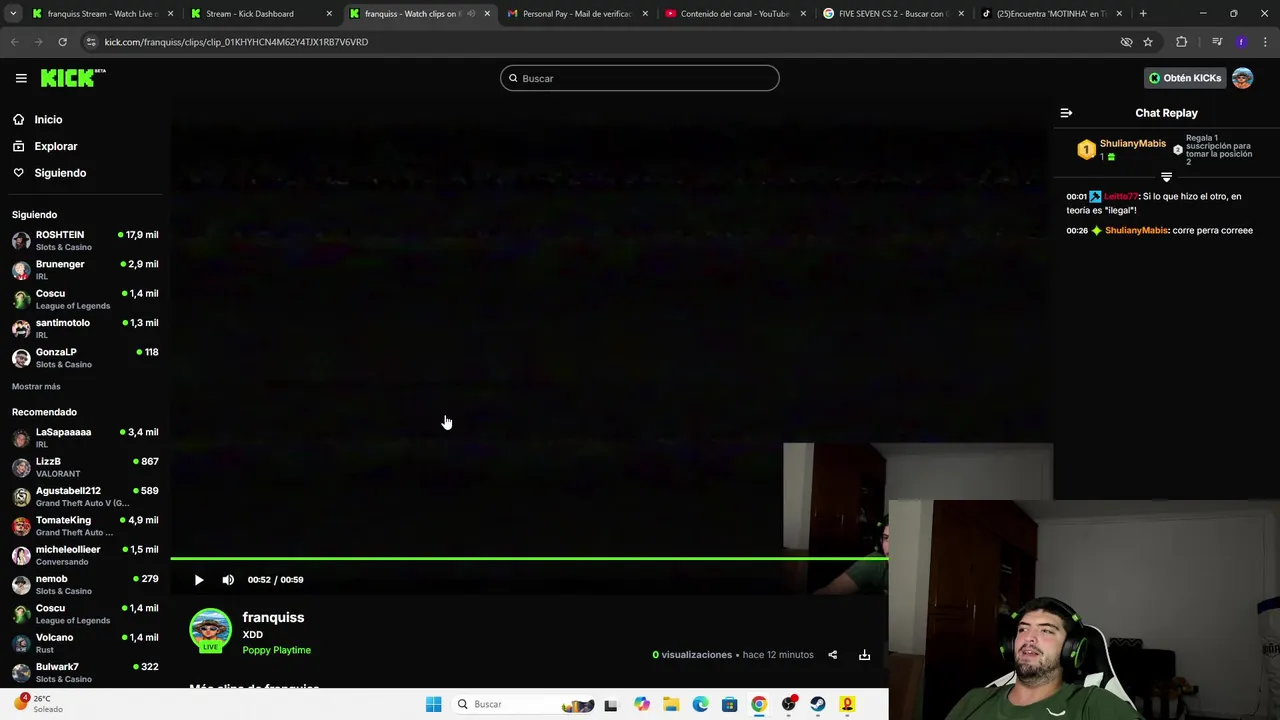Open LaSapaaaaa recommended channel
1280x720 pixels.
pos(85,437)
